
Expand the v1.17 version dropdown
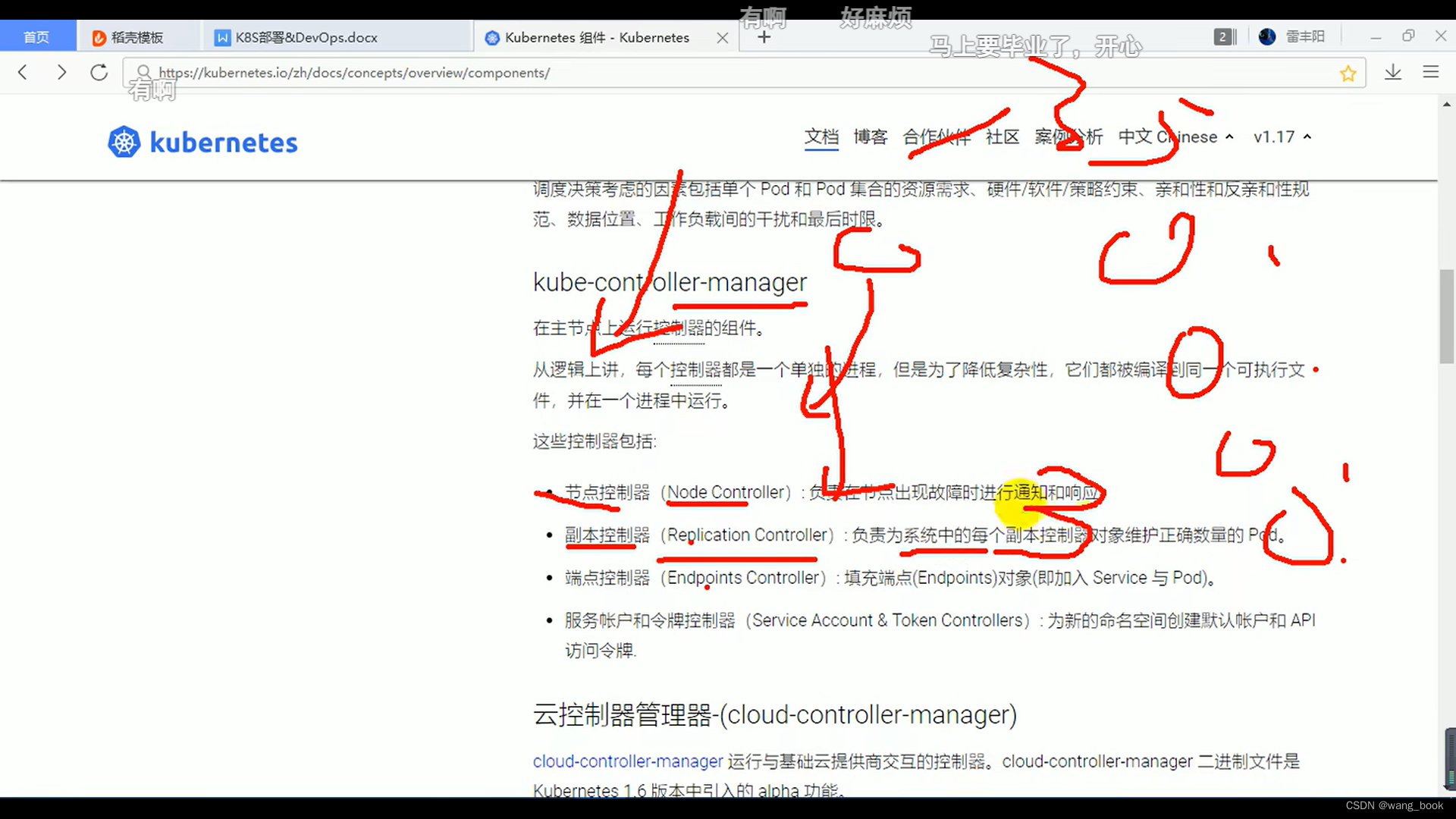1282,137
